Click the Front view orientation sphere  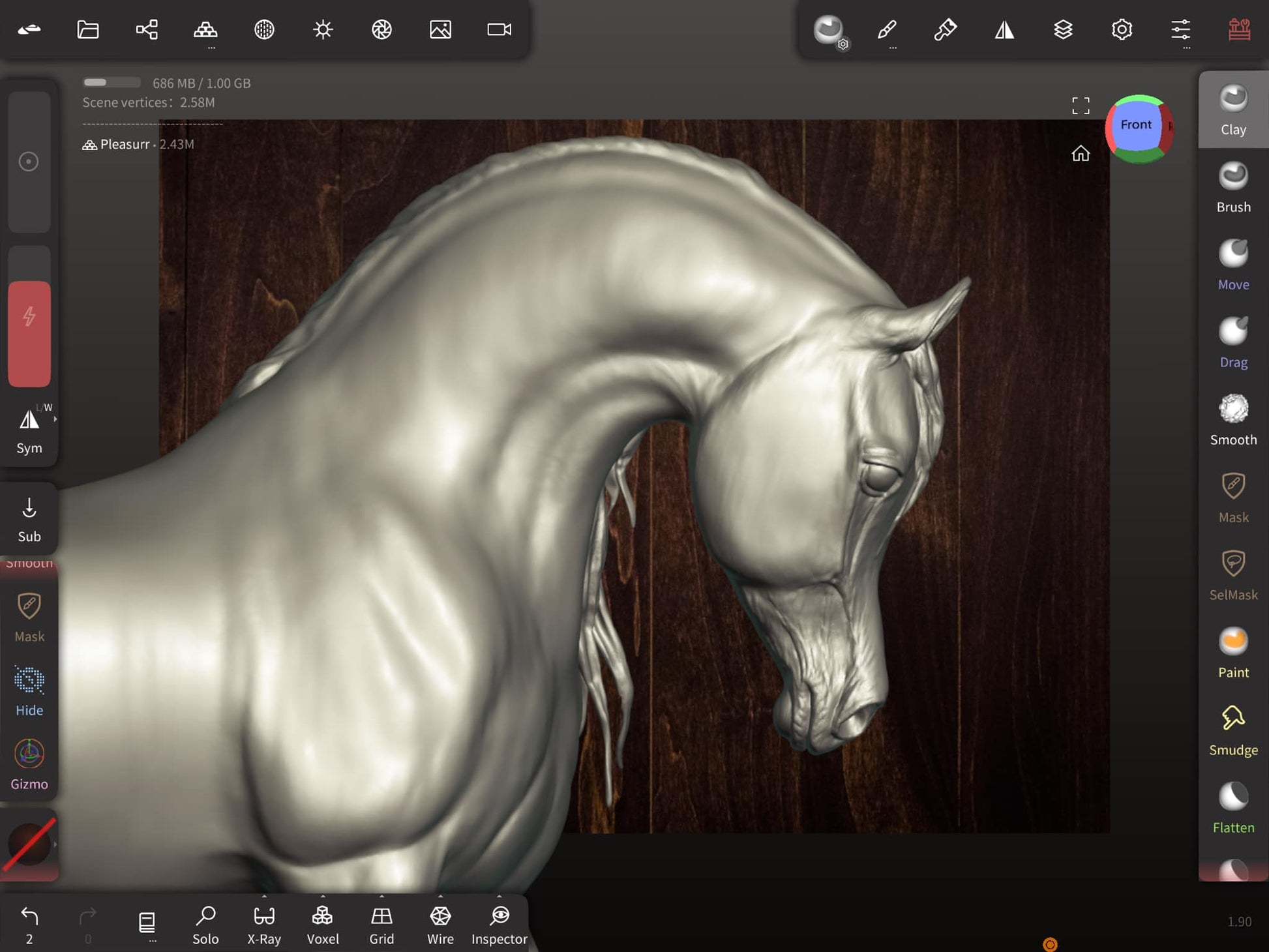click(x=1136, y=126)
